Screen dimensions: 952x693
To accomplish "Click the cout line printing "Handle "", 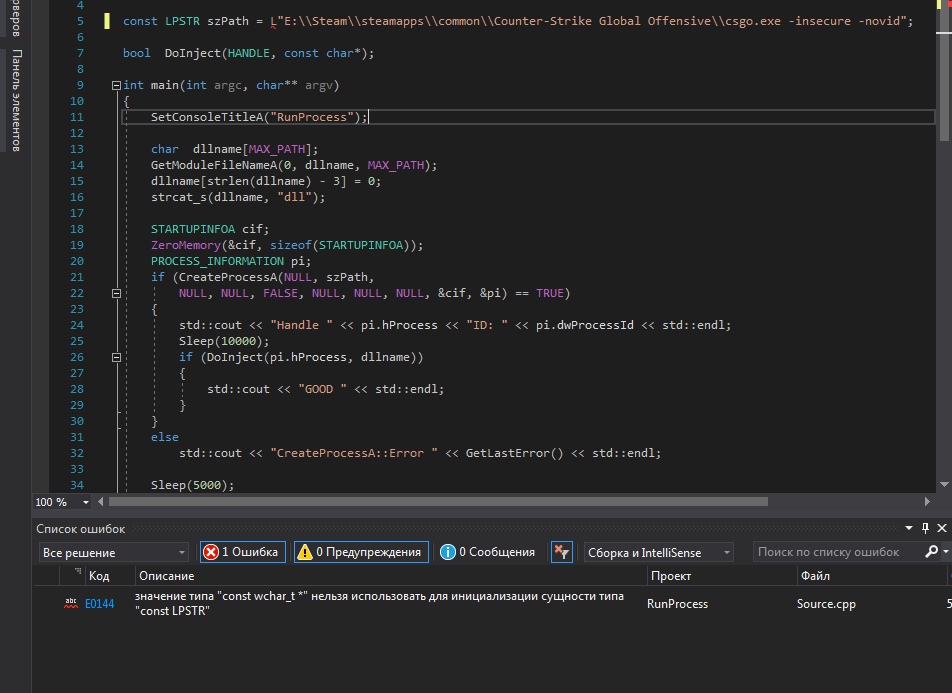I will pos(455,326).
